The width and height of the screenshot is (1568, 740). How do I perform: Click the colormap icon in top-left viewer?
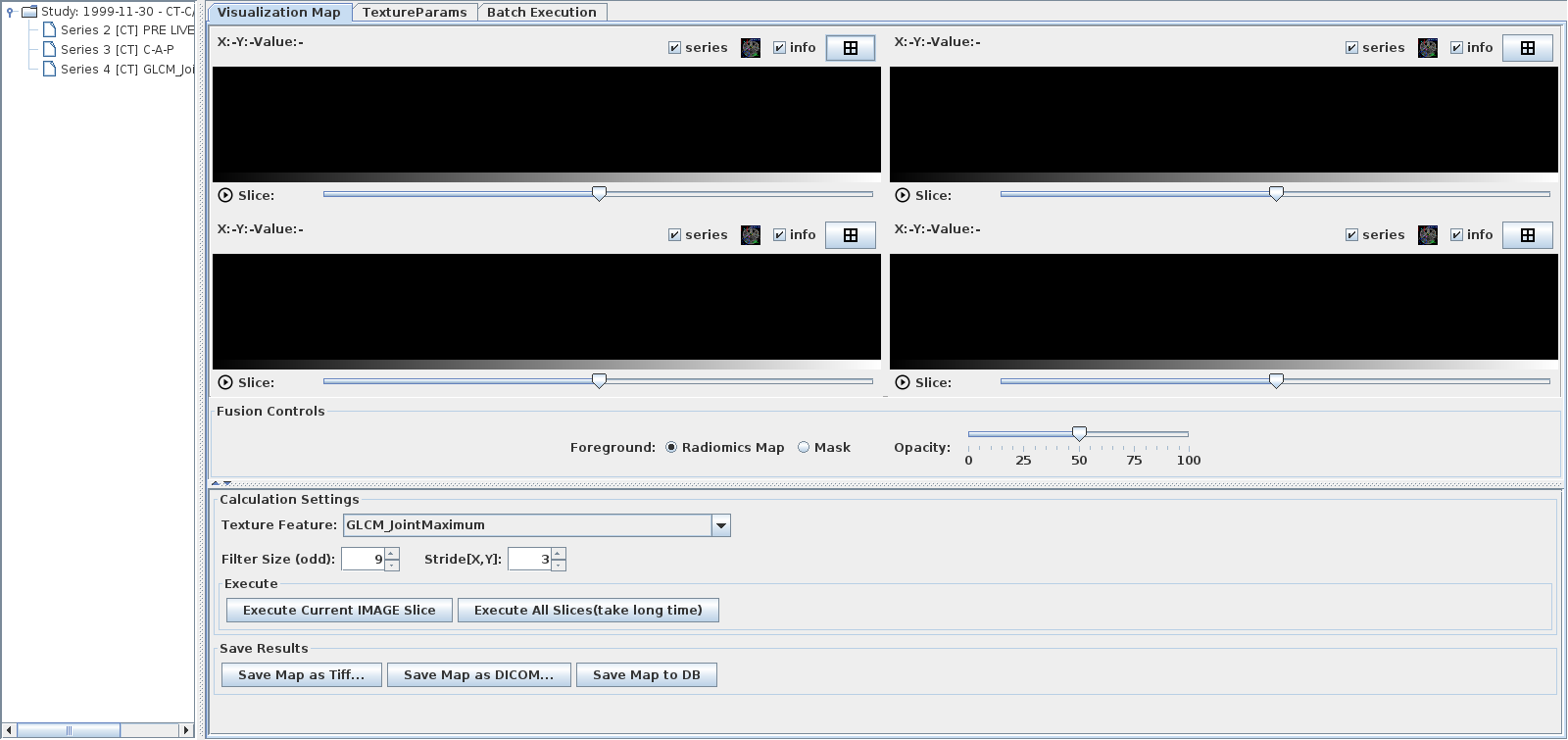click(751, 48)
